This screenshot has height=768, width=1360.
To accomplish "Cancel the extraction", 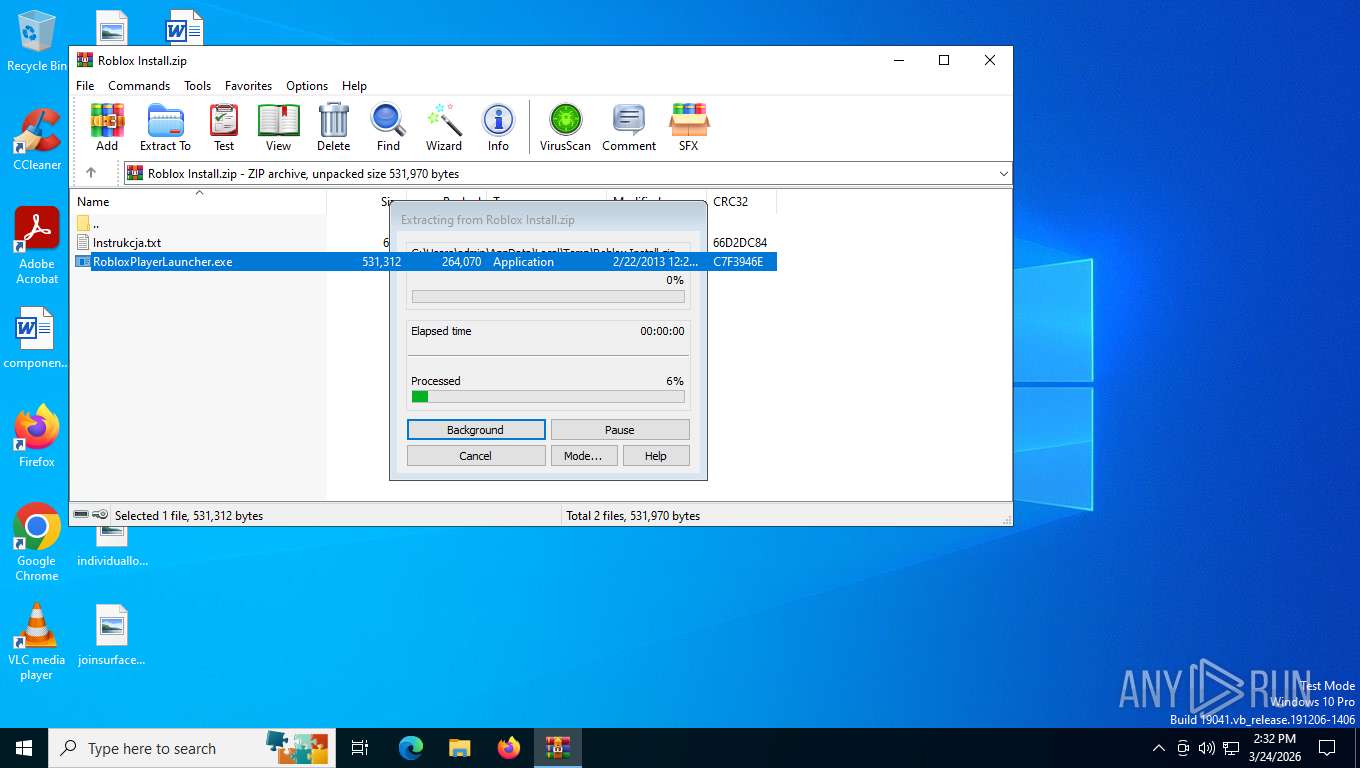I will click(476, 456).
